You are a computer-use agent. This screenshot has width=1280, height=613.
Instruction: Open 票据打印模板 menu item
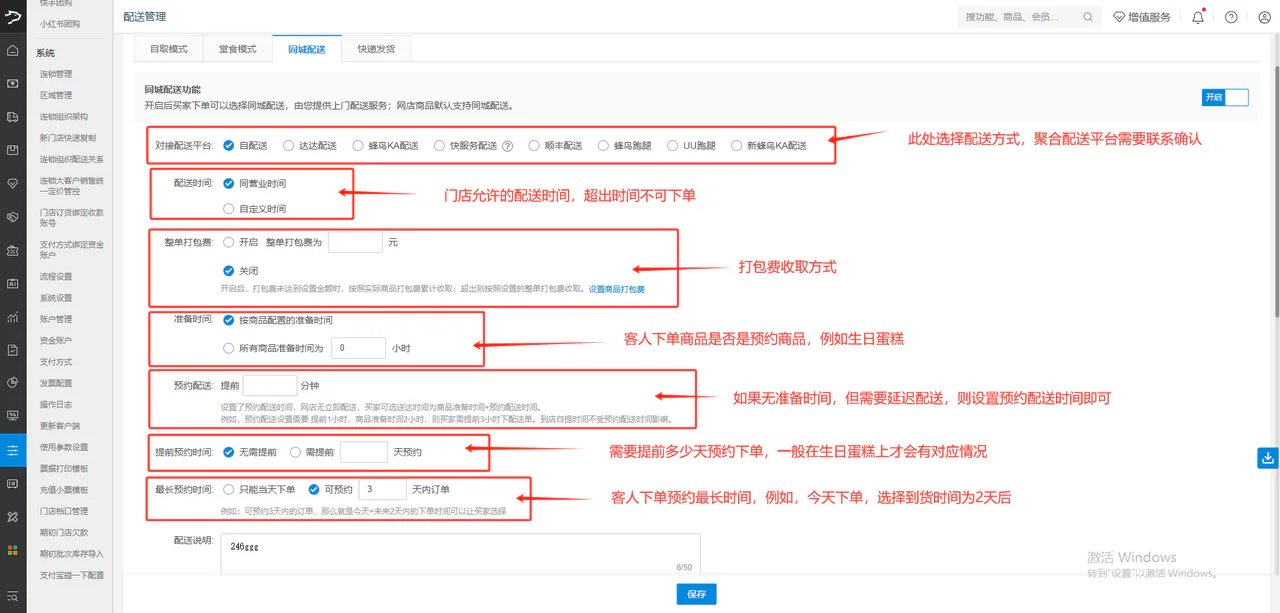(64, 468)
